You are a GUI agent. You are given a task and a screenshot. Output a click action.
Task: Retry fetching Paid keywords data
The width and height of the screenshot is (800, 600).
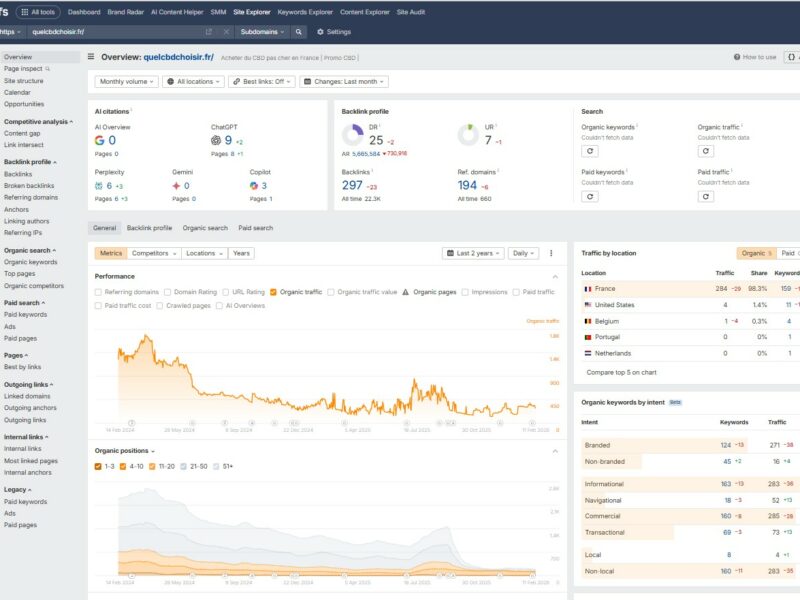click(x=590, y=196)
